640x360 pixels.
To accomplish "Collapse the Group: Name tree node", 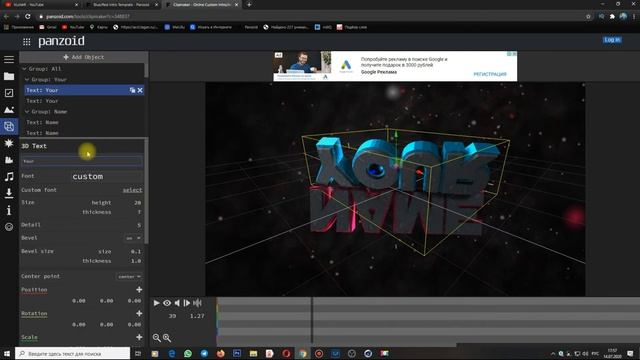I will tap(27, 111).
